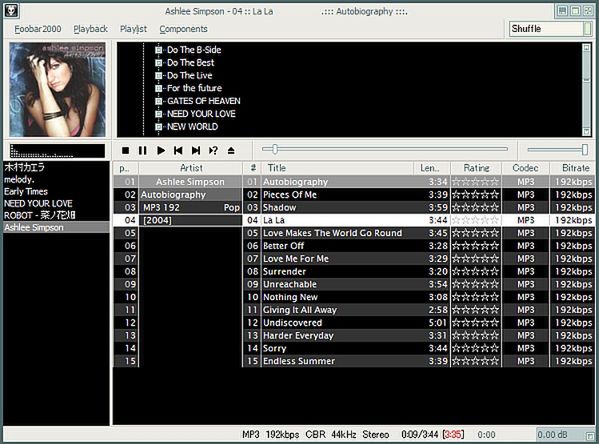Open the Shuffle playback order dropdown
Screen dimensions: 599x444
(550, 29)
